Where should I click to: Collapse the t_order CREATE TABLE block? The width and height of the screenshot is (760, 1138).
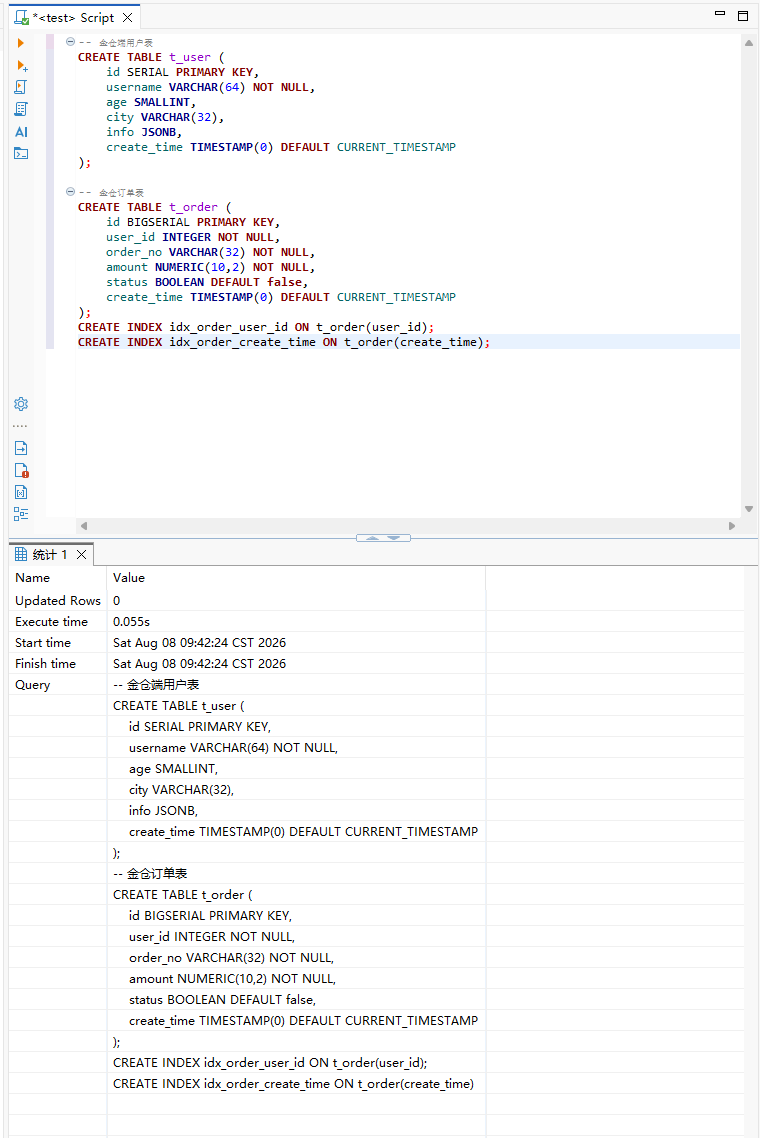pyautogui.click(x=70, y=192)
